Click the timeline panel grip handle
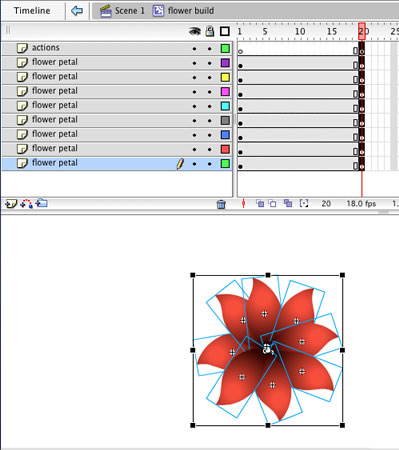This screenshot has width=399, height=450. [8, 31]
